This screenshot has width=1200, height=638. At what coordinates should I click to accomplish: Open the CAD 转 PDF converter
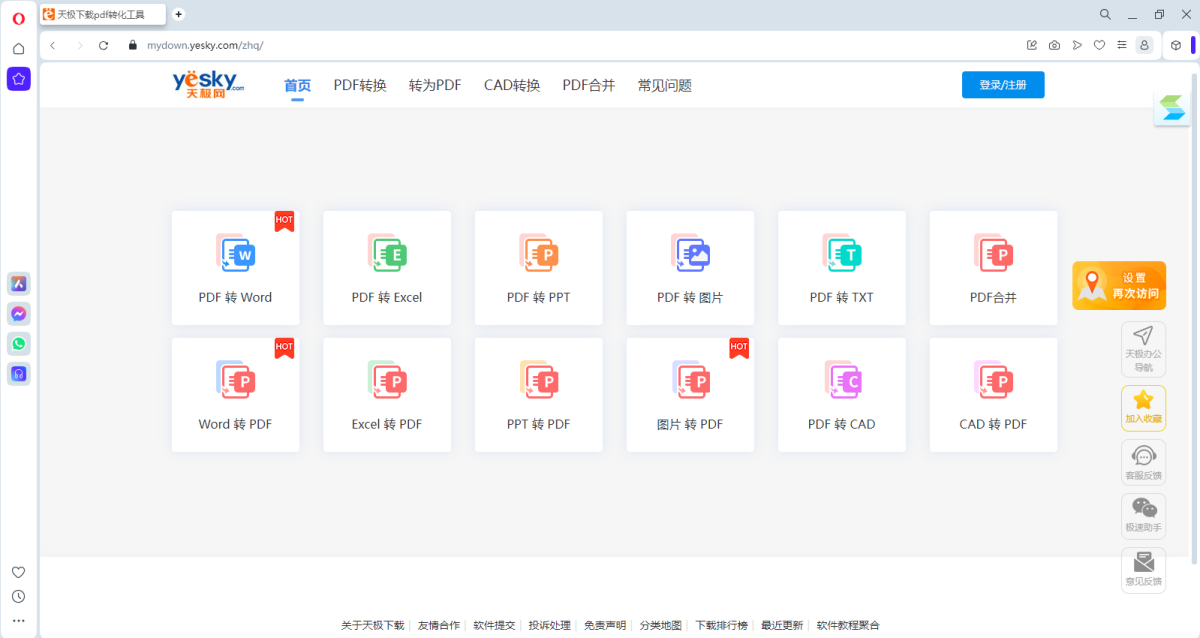click(992, 394)
